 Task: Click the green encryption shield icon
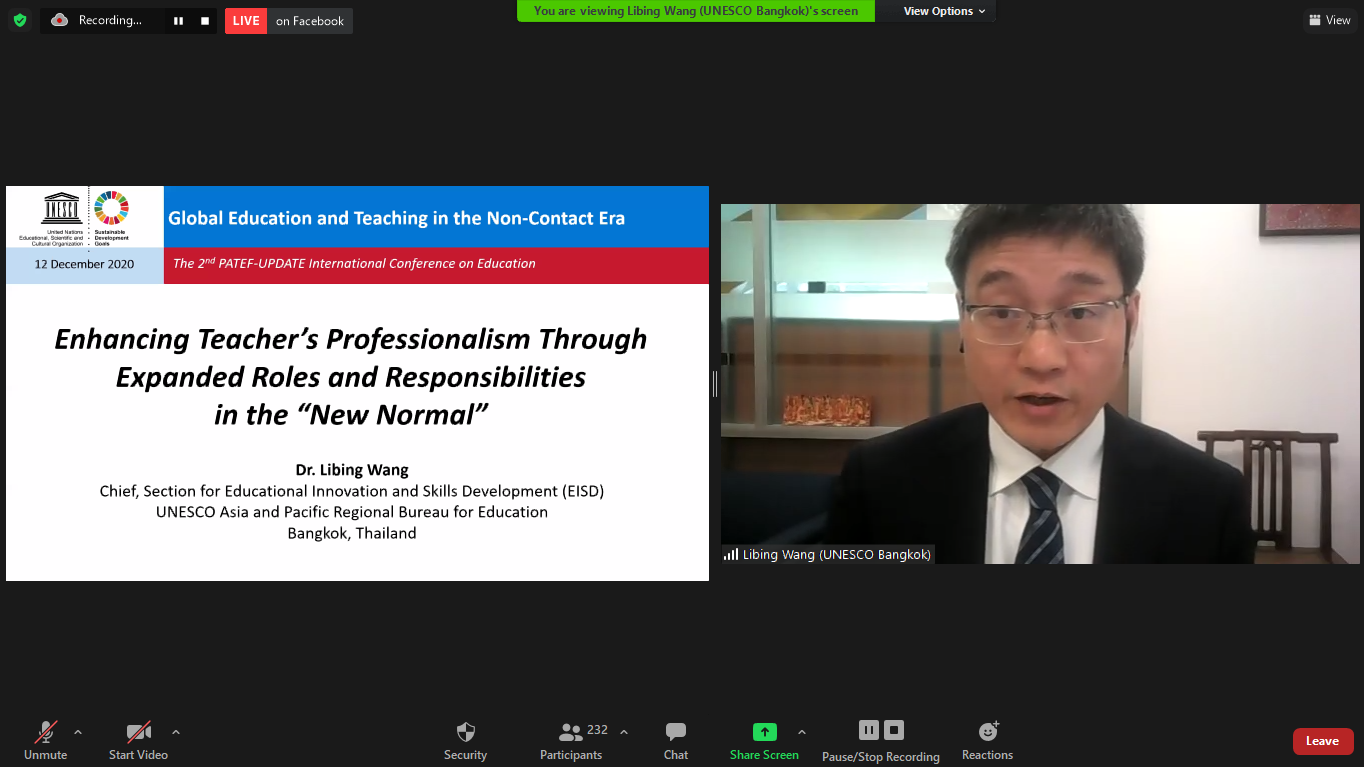[20, 20]
